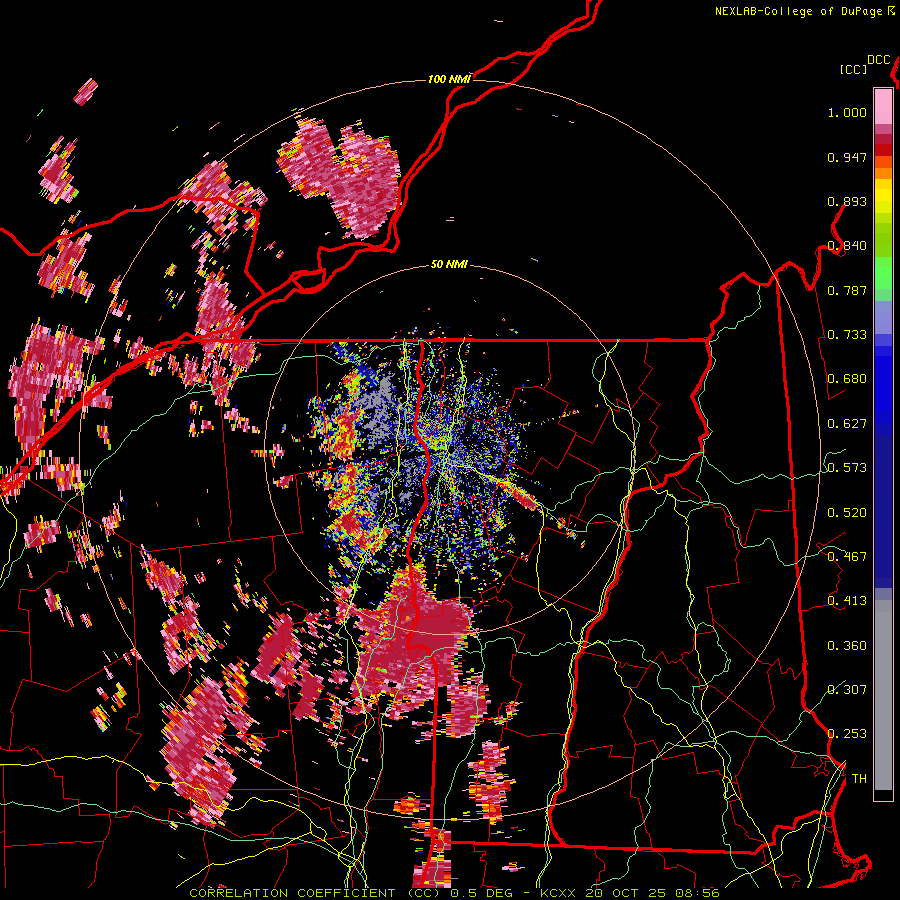Viewport: 900px width, 900px height.
Task: Click the 100 NMI range ring label
Action: (x=449, y=79)
